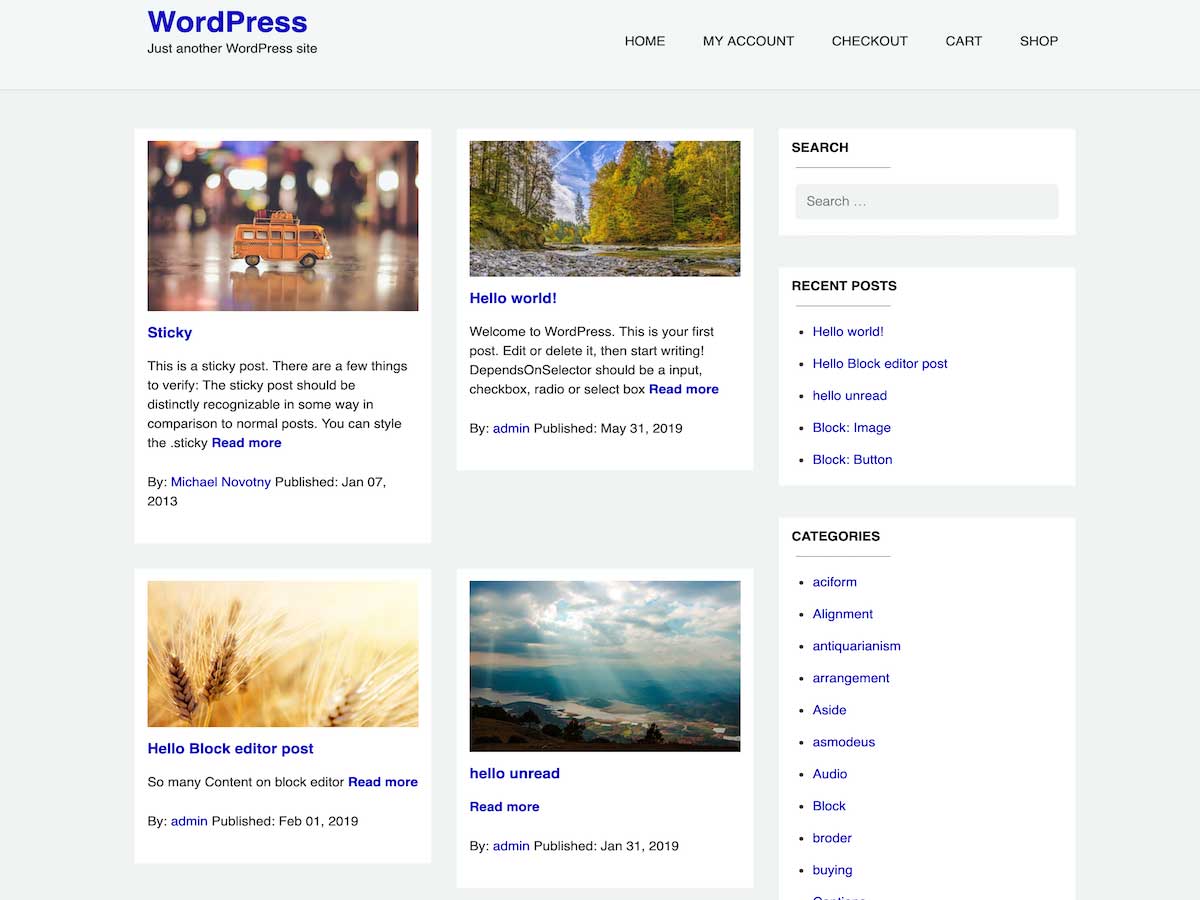This screenshot has width=1200, height=900.
Task: Go to My Account page
Action: point(748,41)
